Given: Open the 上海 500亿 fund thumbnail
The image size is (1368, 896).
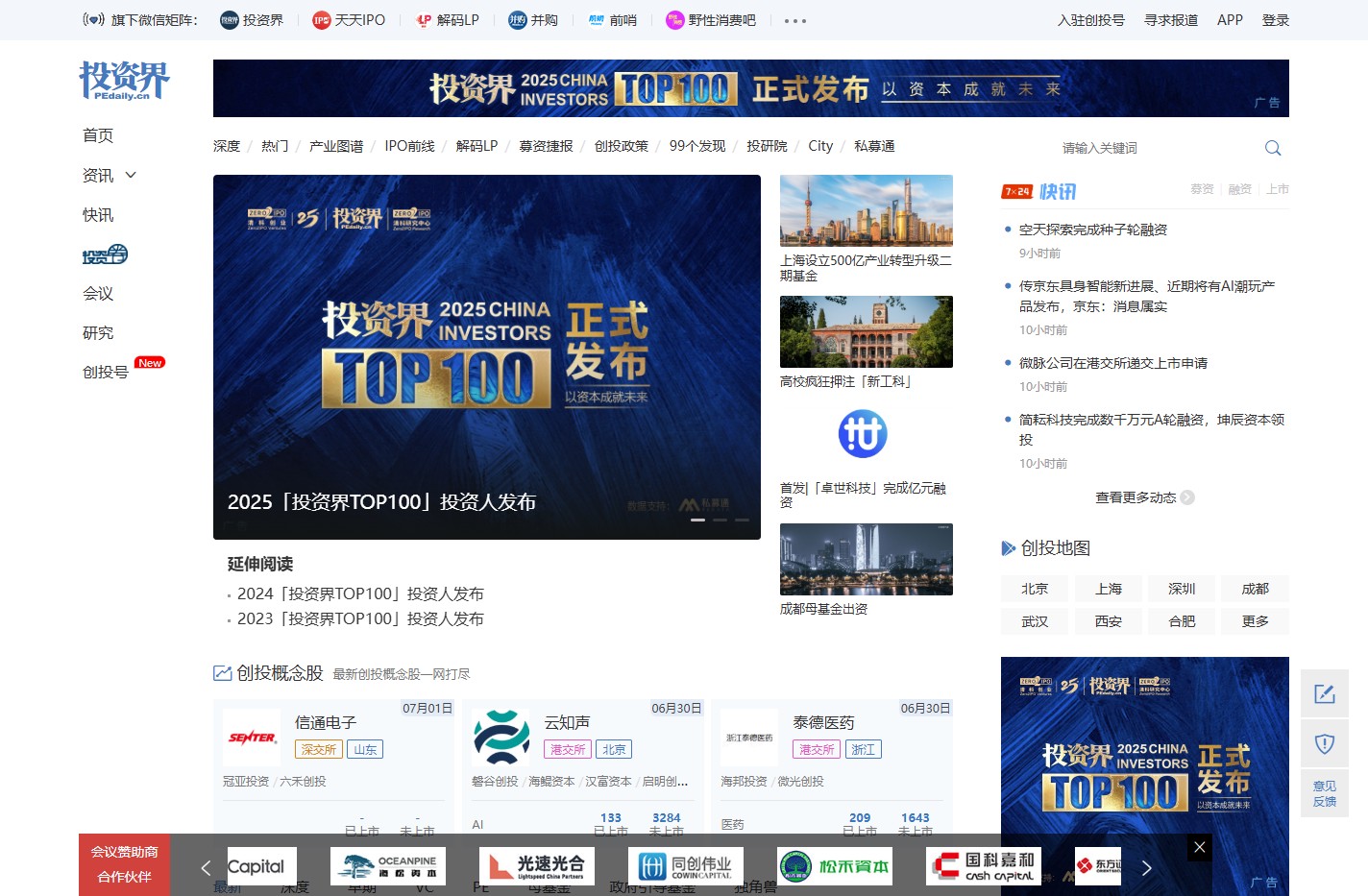Looking at the screenshot, I should 867,210.
